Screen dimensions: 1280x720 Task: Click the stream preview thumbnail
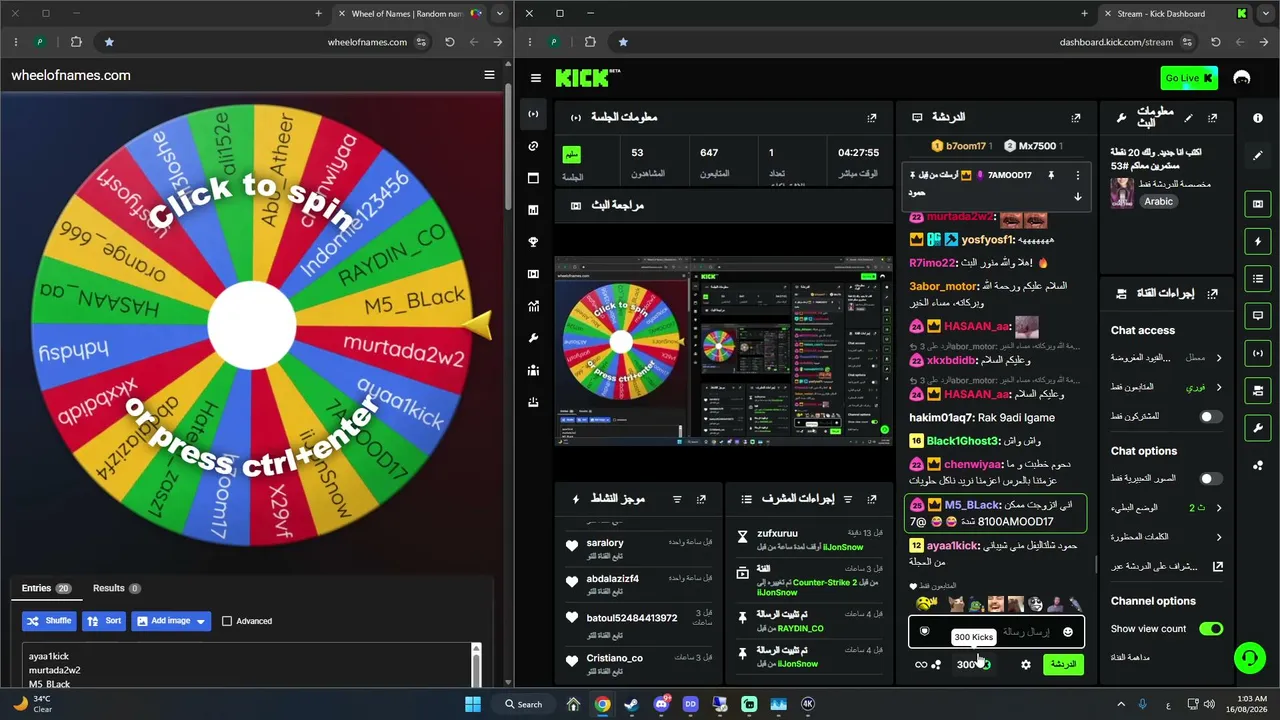[x=724, y=350]
